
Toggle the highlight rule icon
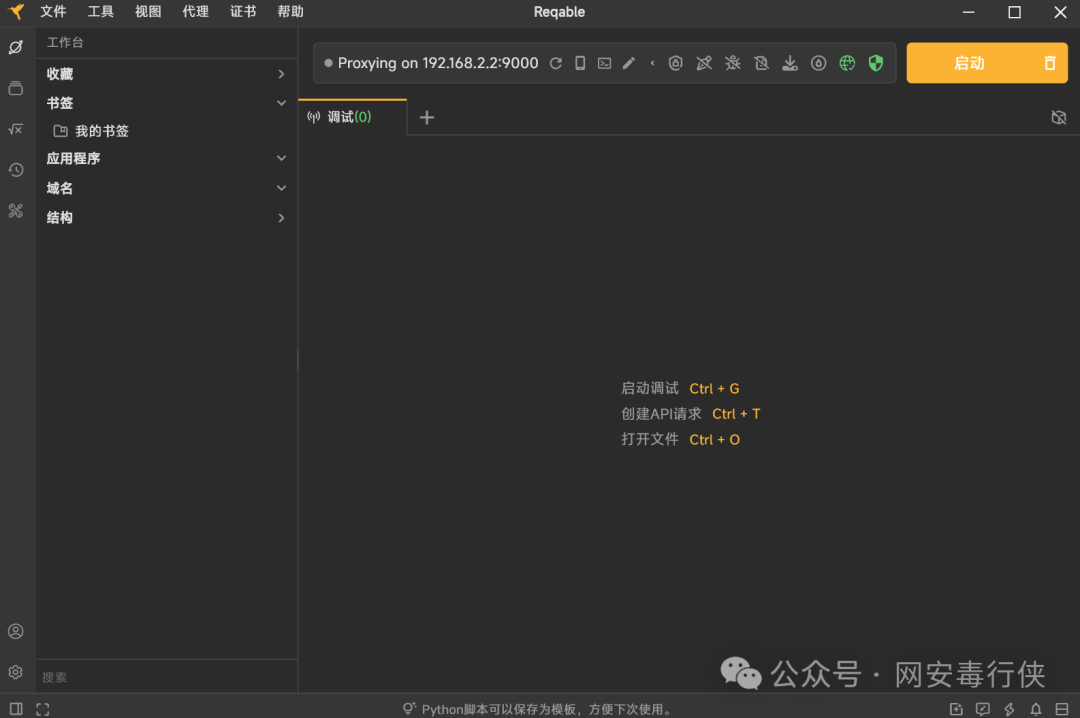pos(704,63)
